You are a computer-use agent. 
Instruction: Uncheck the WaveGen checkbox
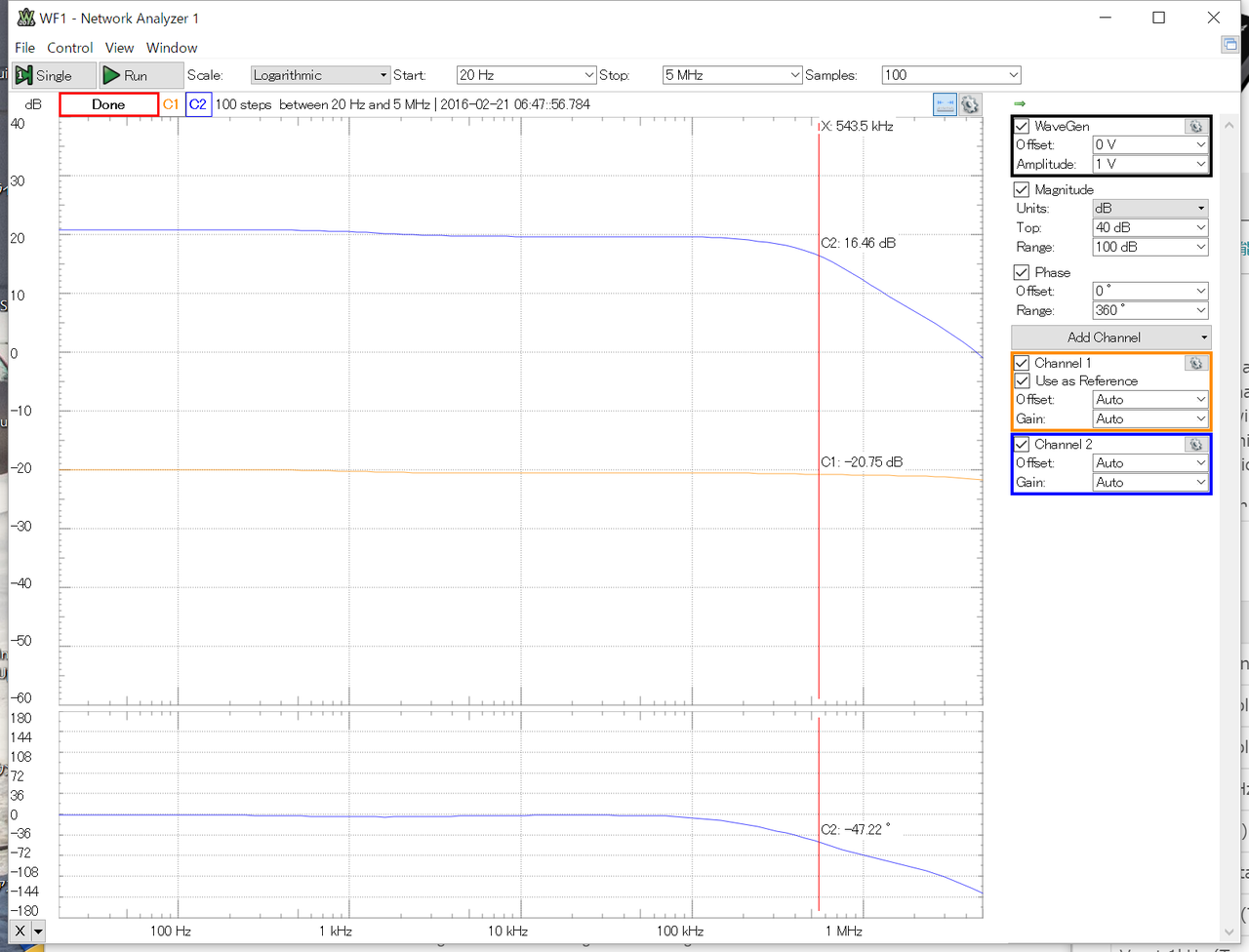pos(1022,126)
